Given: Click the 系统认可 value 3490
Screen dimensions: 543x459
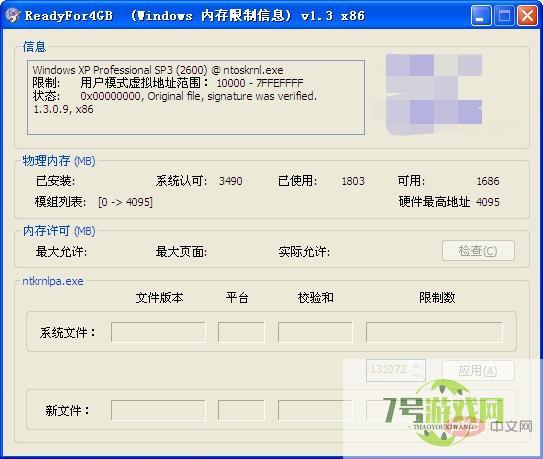Looking at the screenshot, I should [x=231, y=181].
